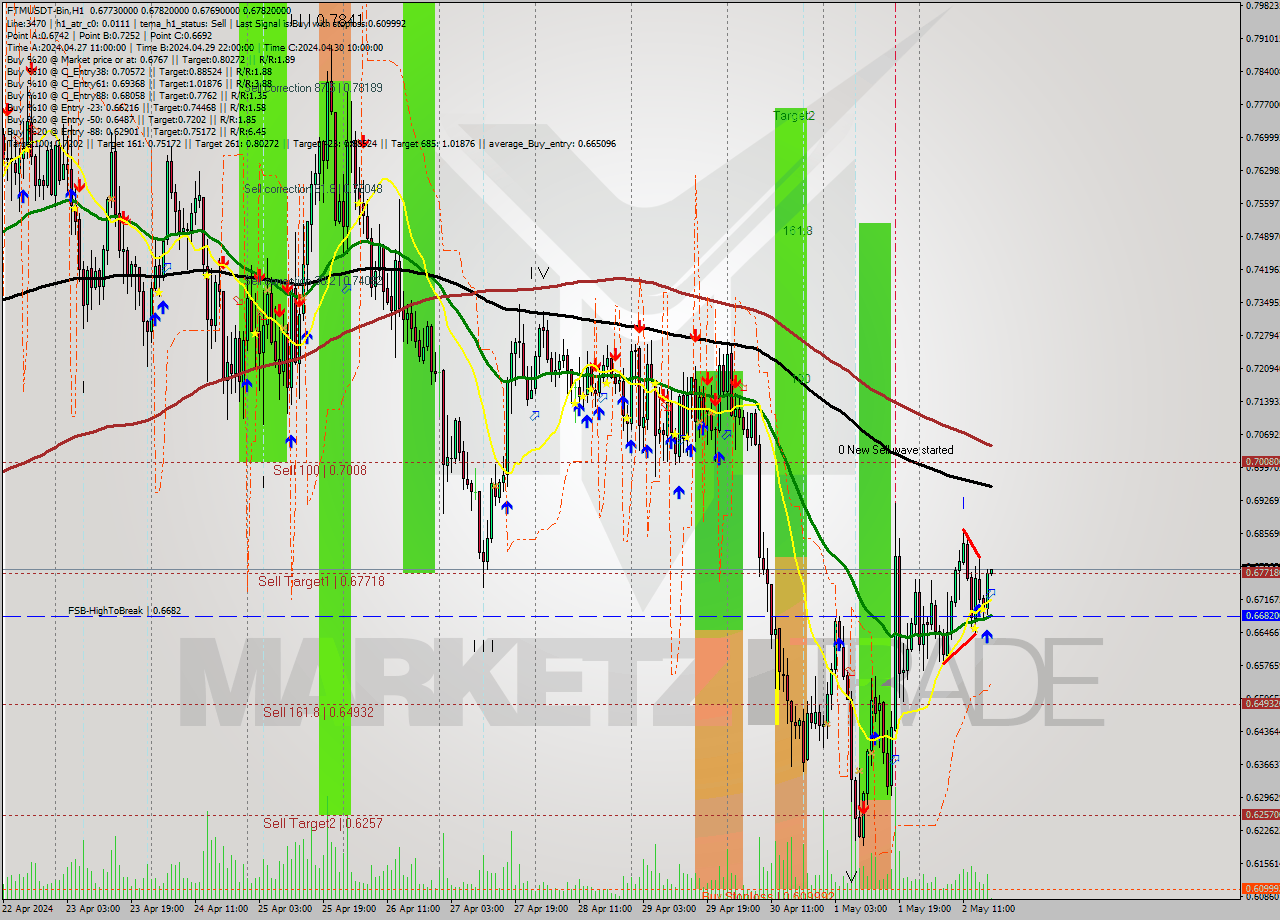Image resolution: width=1280 pixels, height=920 pixels.
Task: Click the red 0.62570 price axis tag
Action: 1260,815
